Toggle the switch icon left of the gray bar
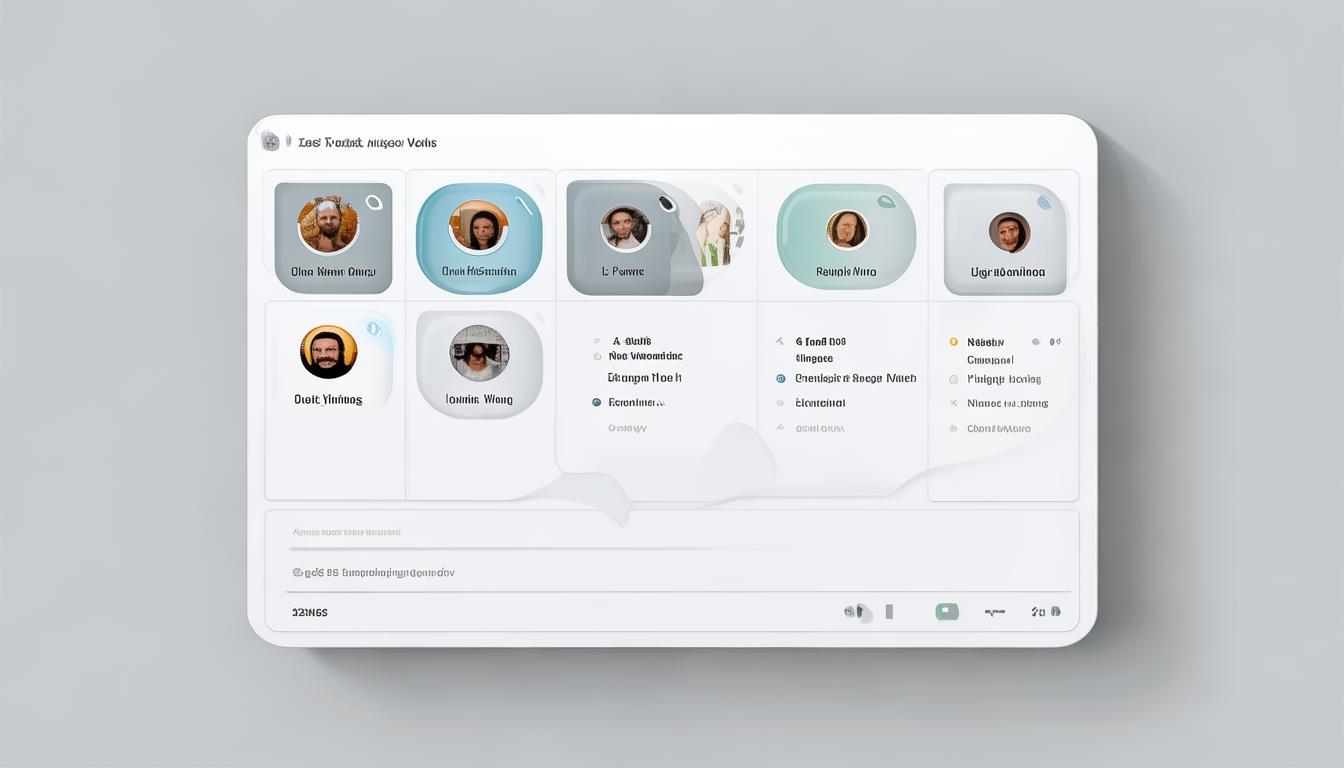This screenshot has width=1344, height=768. [x=855, y=611]
